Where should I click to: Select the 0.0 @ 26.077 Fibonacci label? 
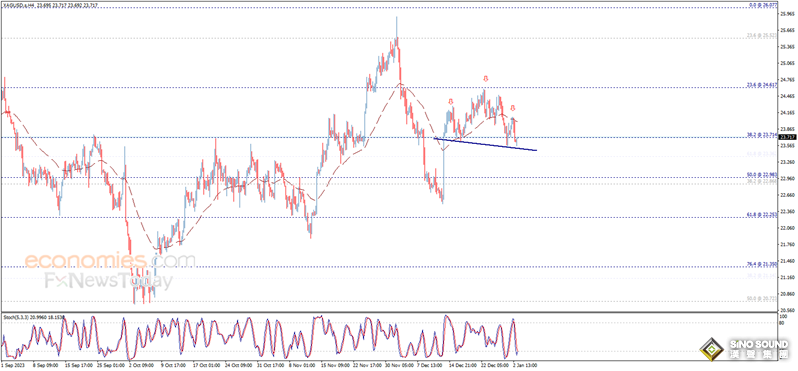[x=763, y=5]
